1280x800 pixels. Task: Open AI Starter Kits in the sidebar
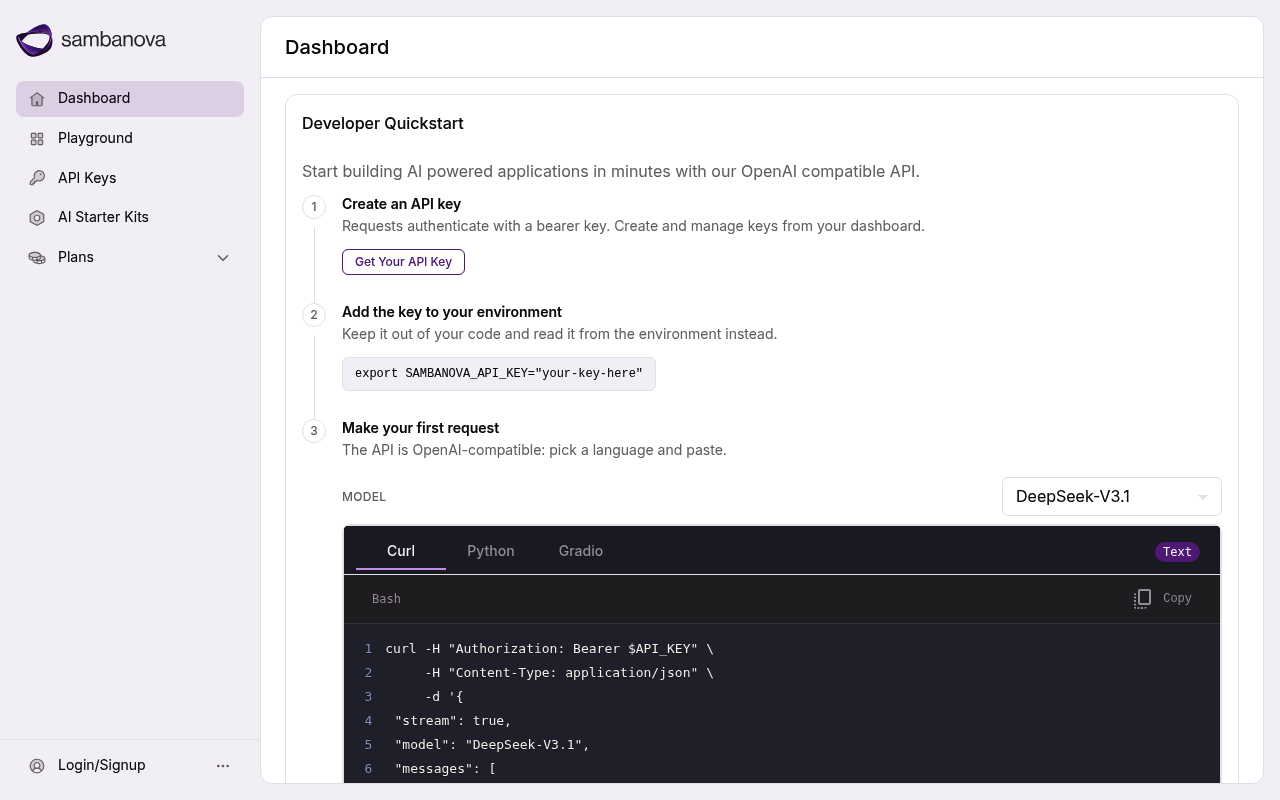click(x=130, y=217)
